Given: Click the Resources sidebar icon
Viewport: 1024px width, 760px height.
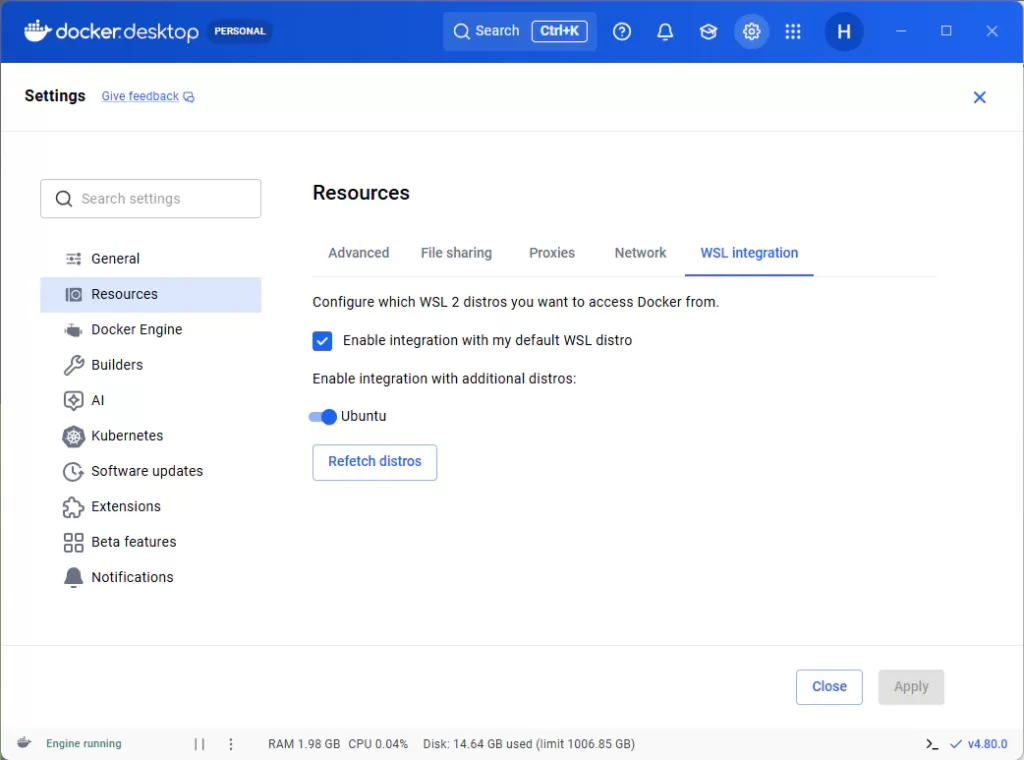Looking at the screenshot, I should pyautogui.click(x=73, y=294).
